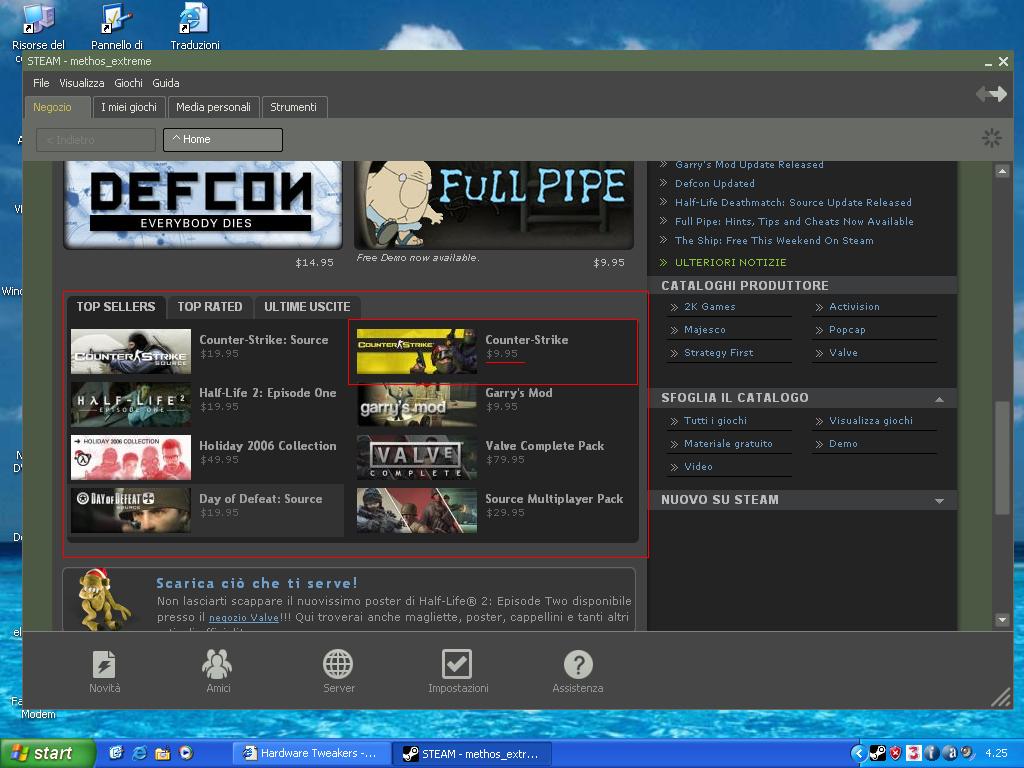Open the Popcap catalog link
This screenshot has height=768, width=1024.
847,330
